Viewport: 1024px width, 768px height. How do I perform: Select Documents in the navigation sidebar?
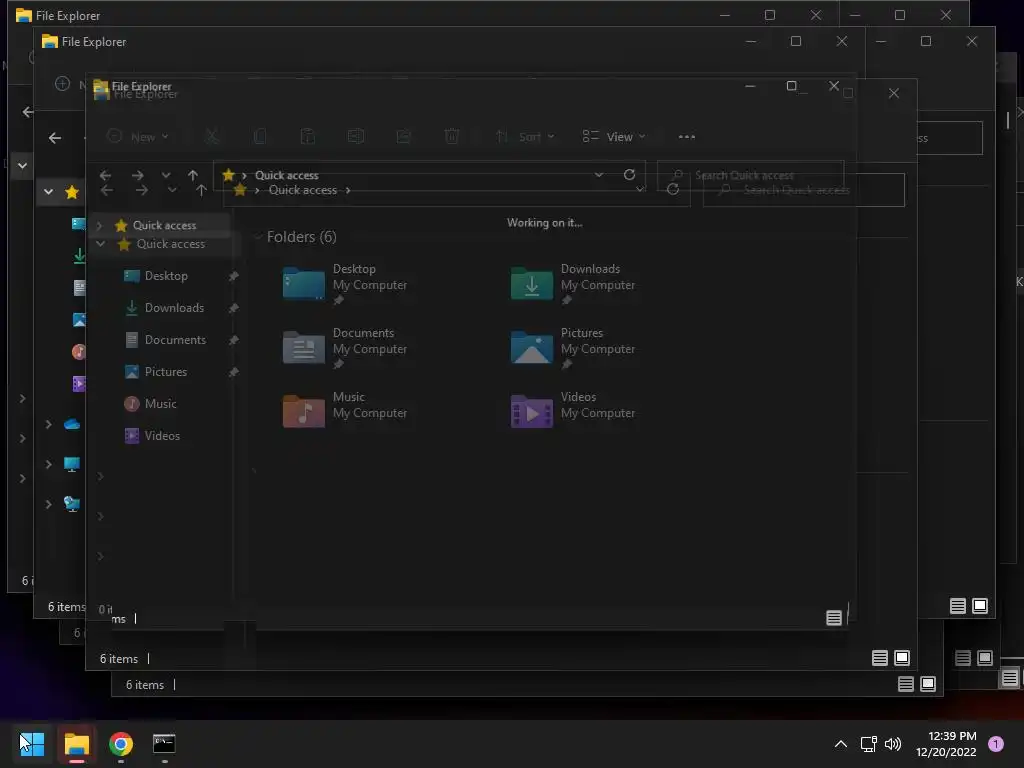[x=175, y=340]
